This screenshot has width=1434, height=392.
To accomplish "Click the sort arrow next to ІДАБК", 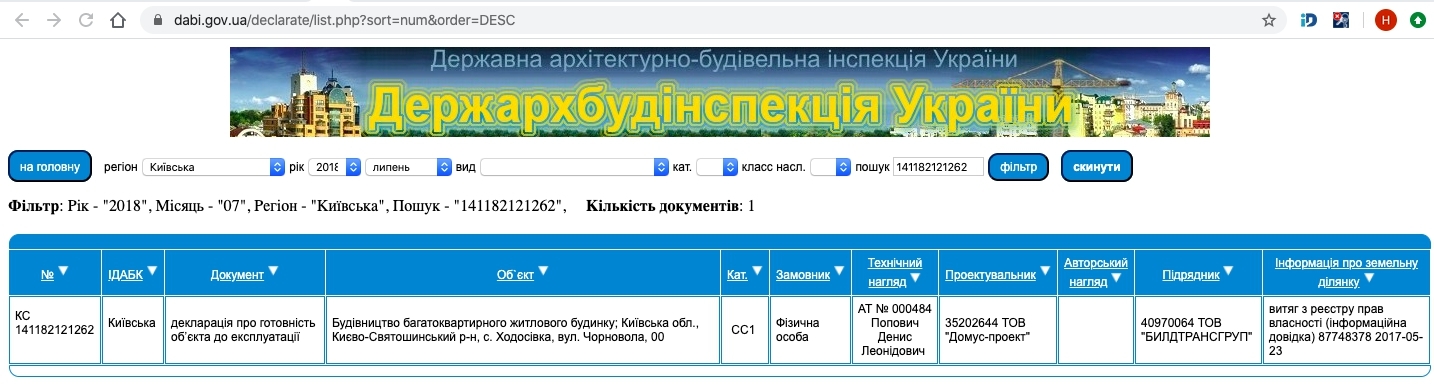I will tap(153, 272).
